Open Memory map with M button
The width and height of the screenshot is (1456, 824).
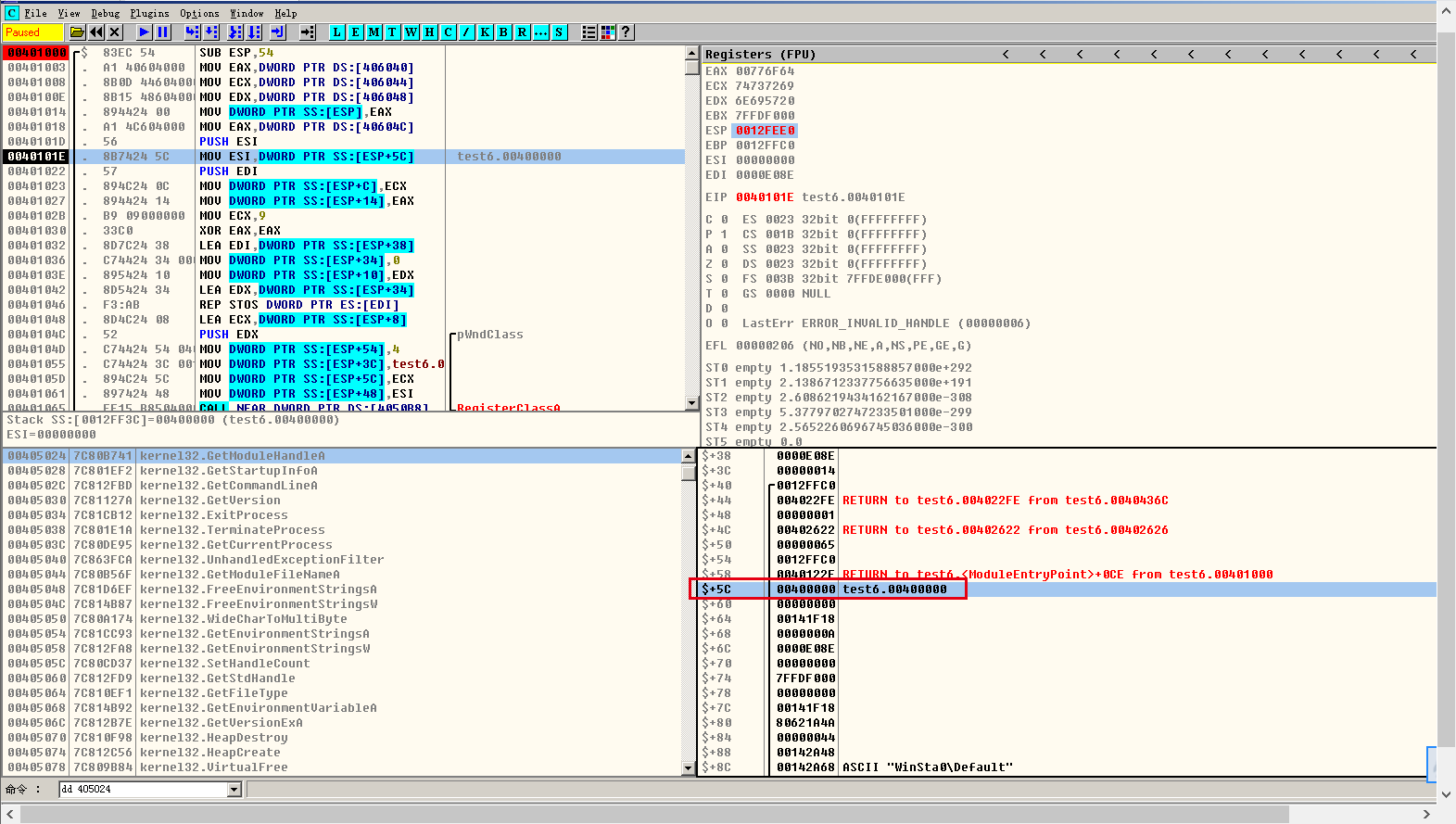pos(374,32)
